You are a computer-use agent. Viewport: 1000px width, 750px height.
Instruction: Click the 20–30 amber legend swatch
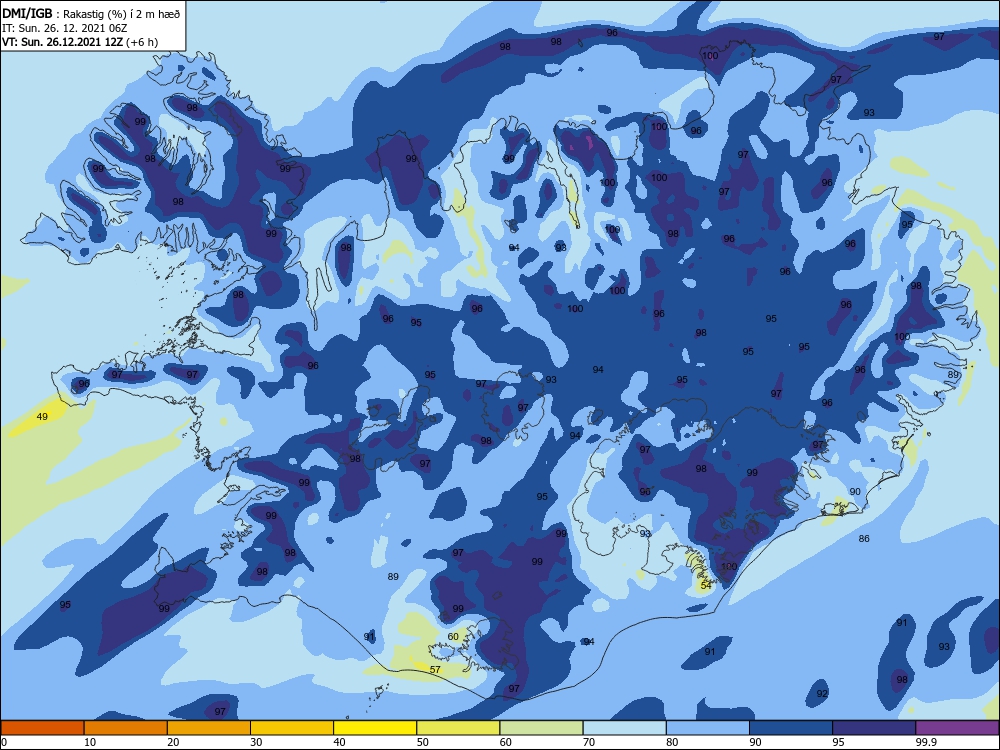tap(209, 728)
